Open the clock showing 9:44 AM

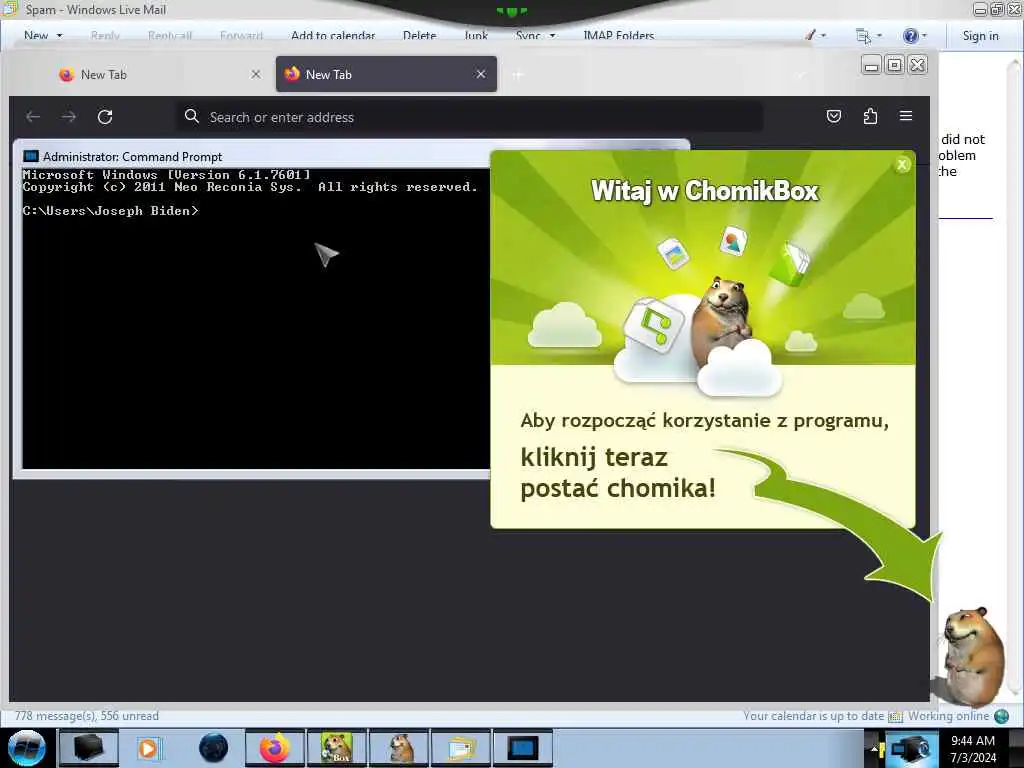coord(973,748)
